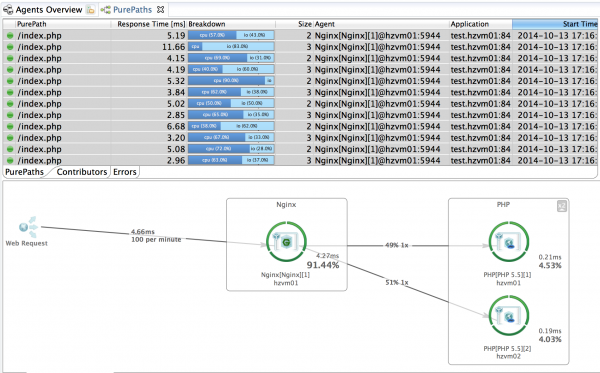Click the breakdown bar of the 11.66 row

click(231, 47)
